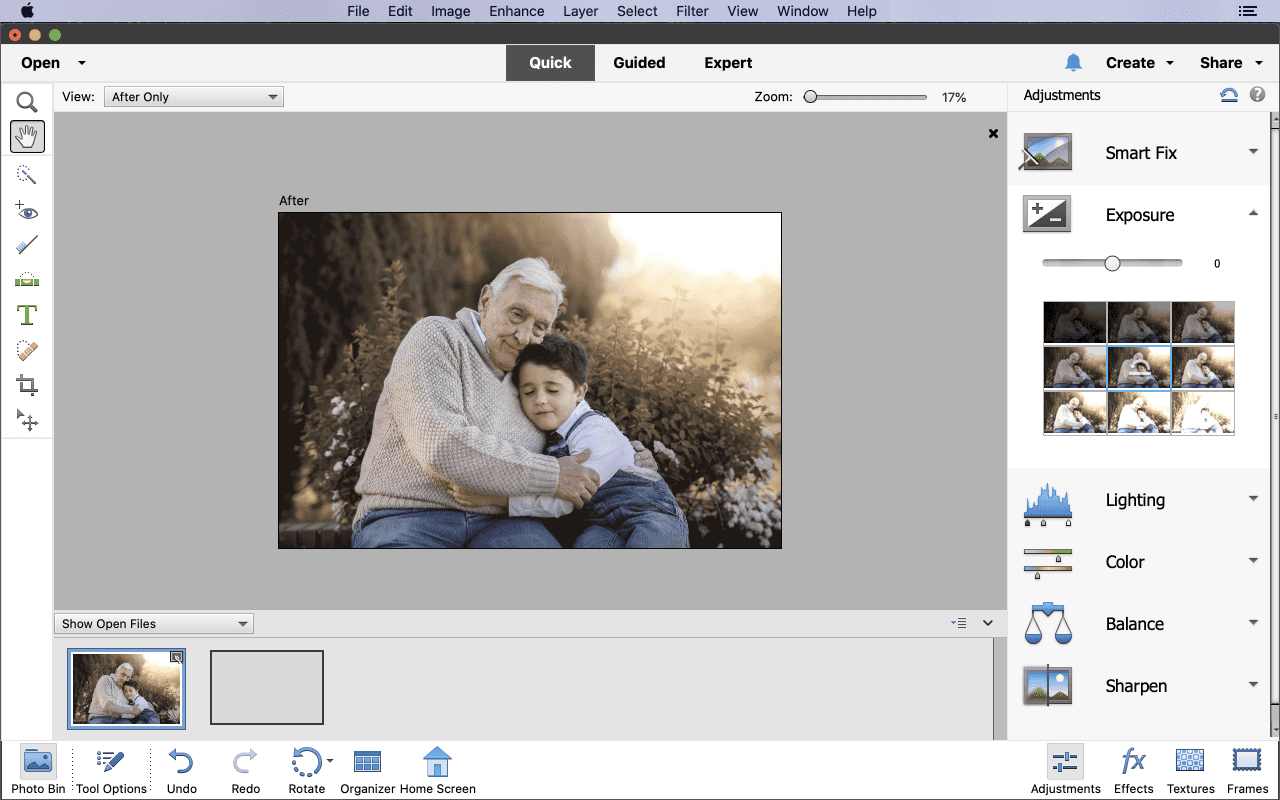Viewport: 1280px width, 800px height.
Task: Open the Layer menu
Action: click(580, 11)
